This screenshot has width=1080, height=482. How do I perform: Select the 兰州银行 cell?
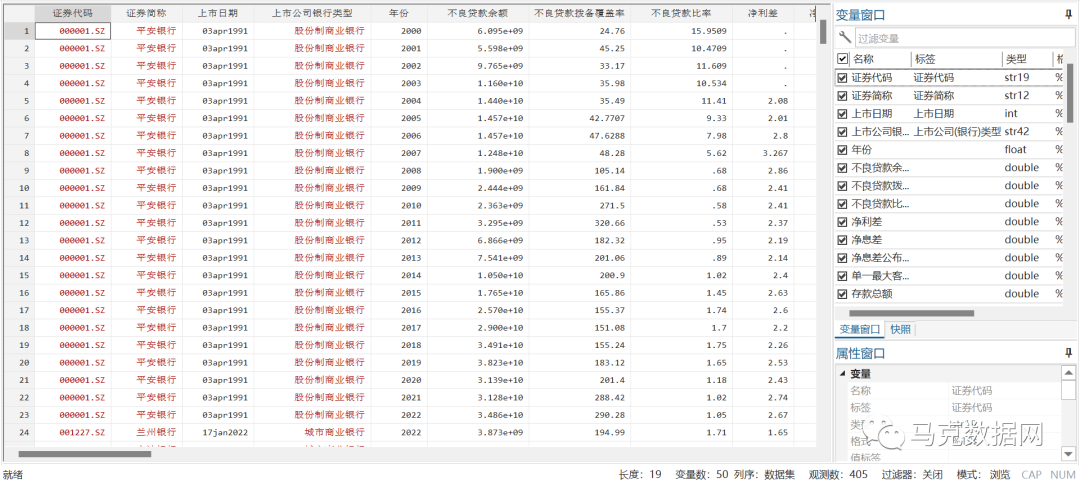tap(146, 432)
